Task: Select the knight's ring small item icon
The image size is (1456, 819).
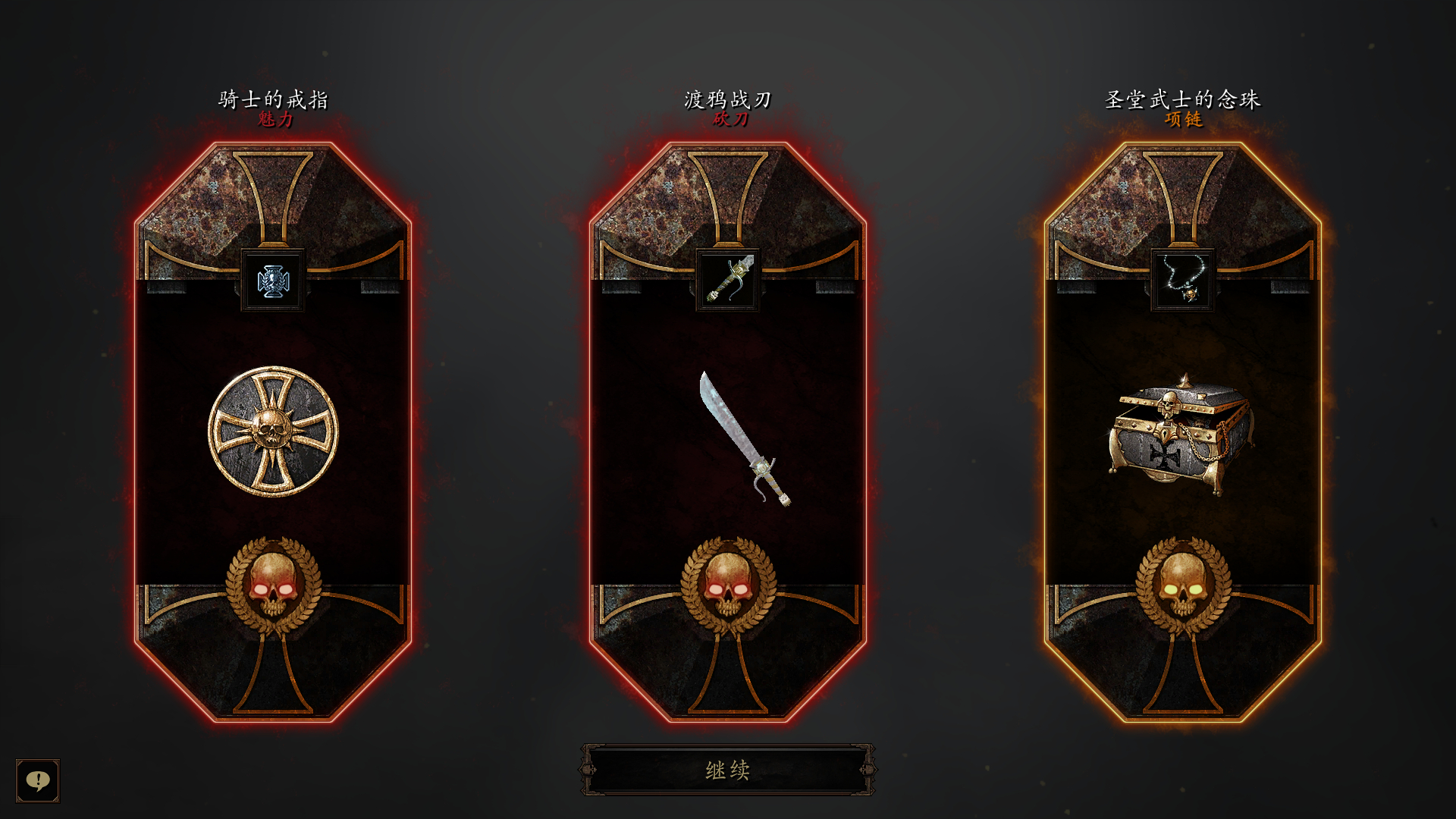Action: (273, 281)
